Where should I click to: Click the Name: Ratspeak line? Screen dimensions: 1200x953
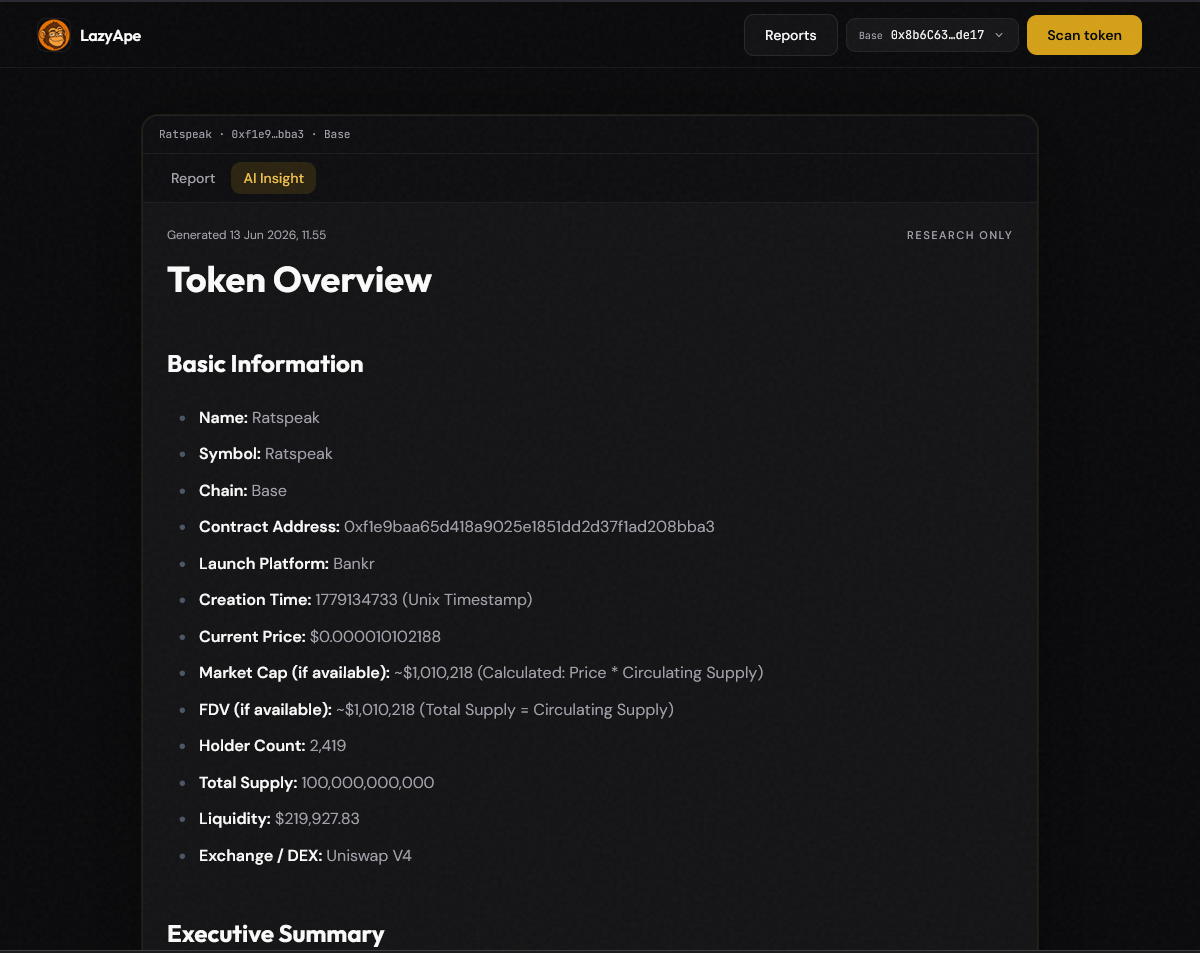coord(259,417)
